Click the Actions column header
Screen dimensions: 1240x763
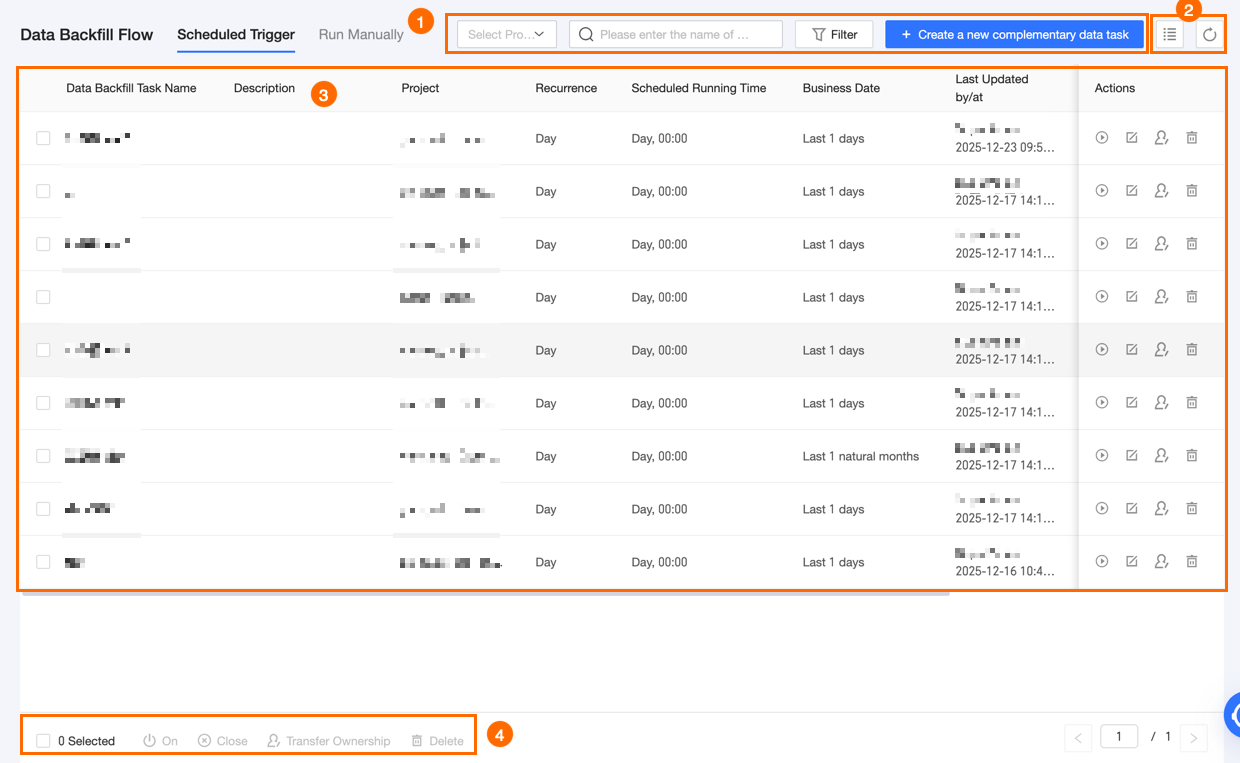(1115, 88)
